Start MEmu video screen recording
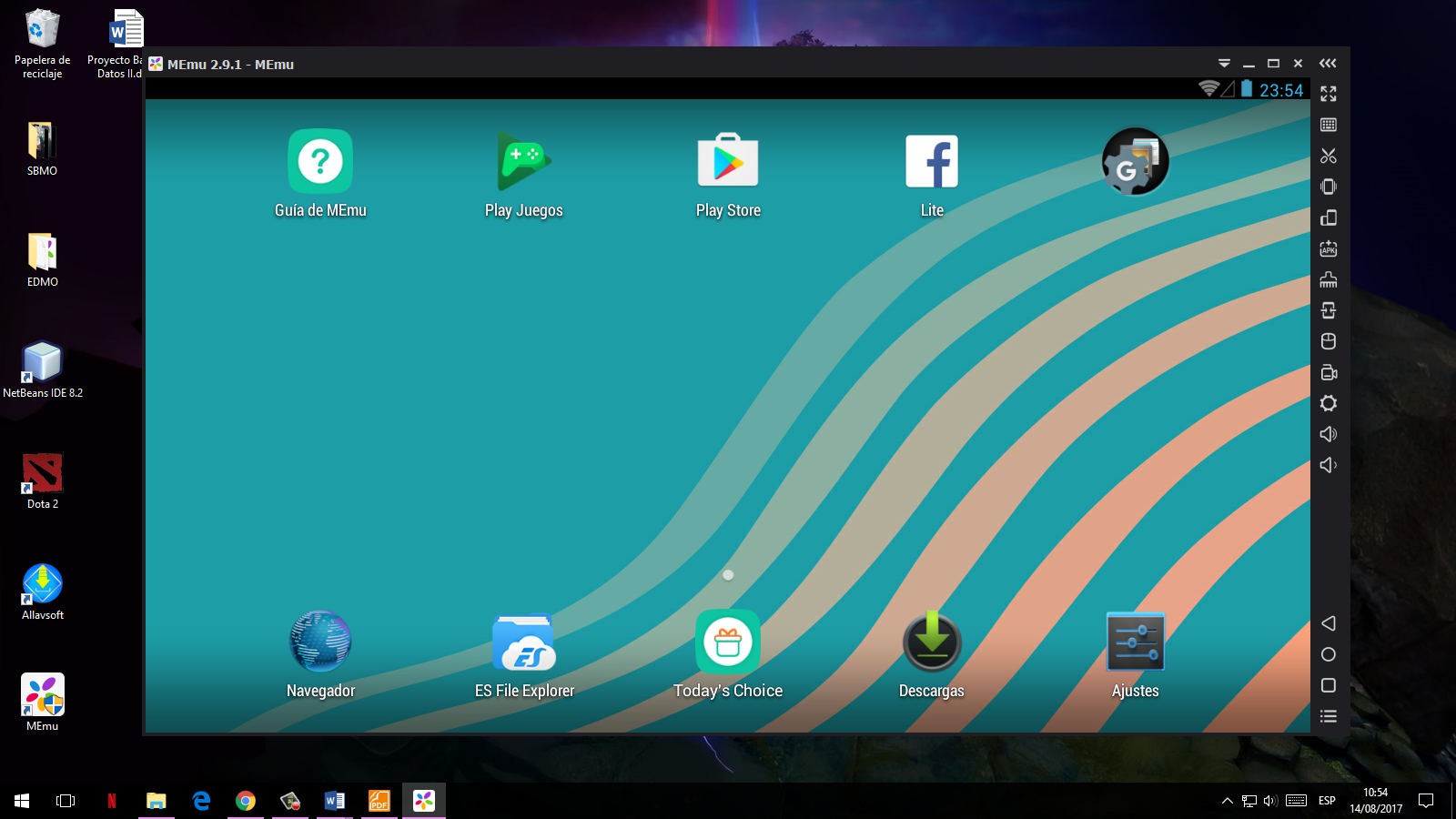The width and height of the screenshot is (1456, 819). (x=1329, y=372)
